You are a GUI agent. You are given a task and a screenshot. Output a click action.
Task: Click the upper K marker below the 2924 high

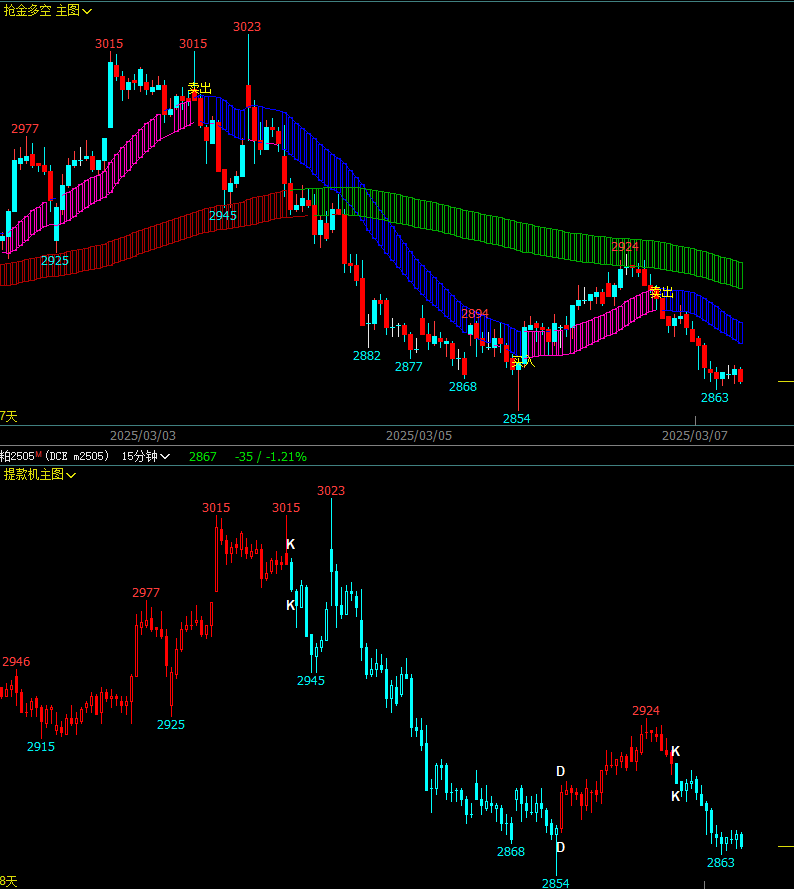click(675, 751)
